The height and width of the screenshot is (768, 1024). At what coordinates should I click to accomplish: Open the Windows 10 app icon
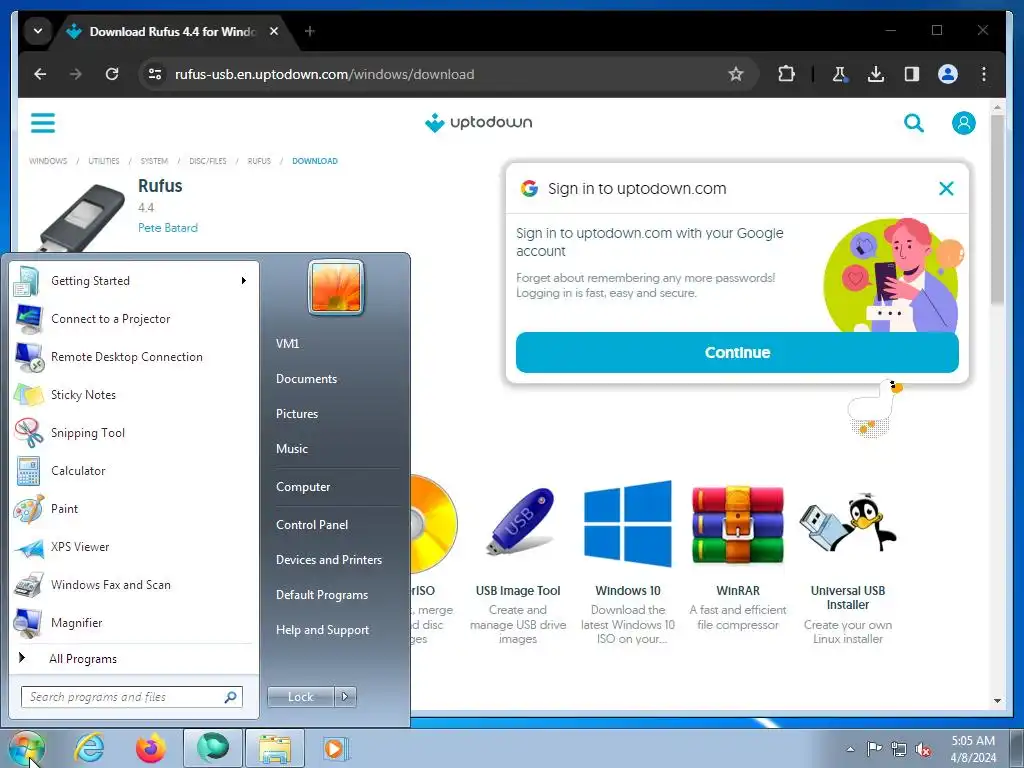[628, 523]
